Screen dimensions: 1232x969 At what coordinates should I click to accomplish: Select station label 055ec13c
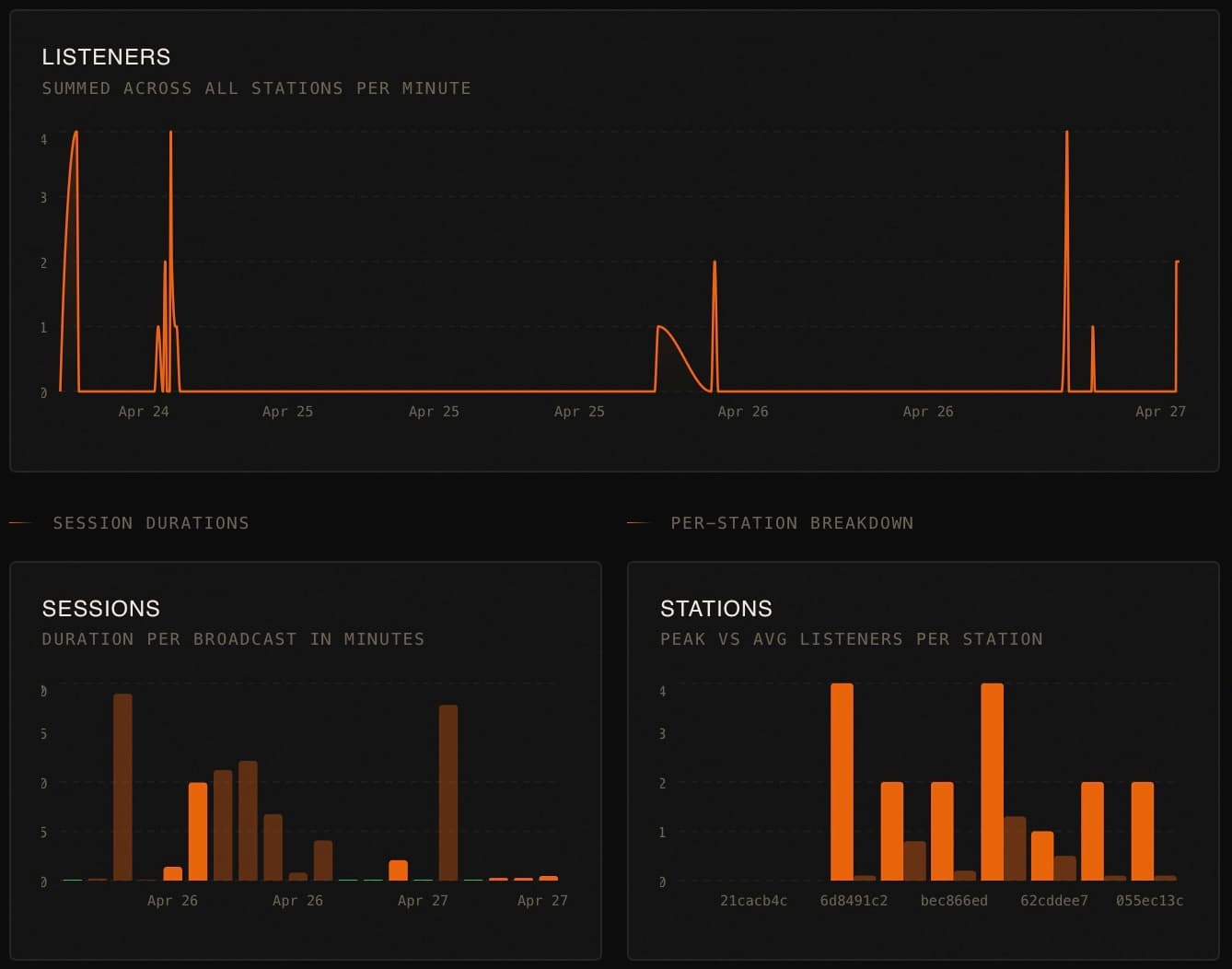(x=1149, y=901)
